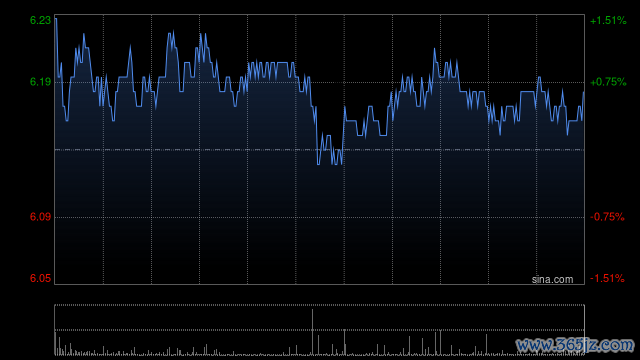This screenshot has height=360, width=640.
Task: Click the sina.com source text
Action: pos(552,280)
